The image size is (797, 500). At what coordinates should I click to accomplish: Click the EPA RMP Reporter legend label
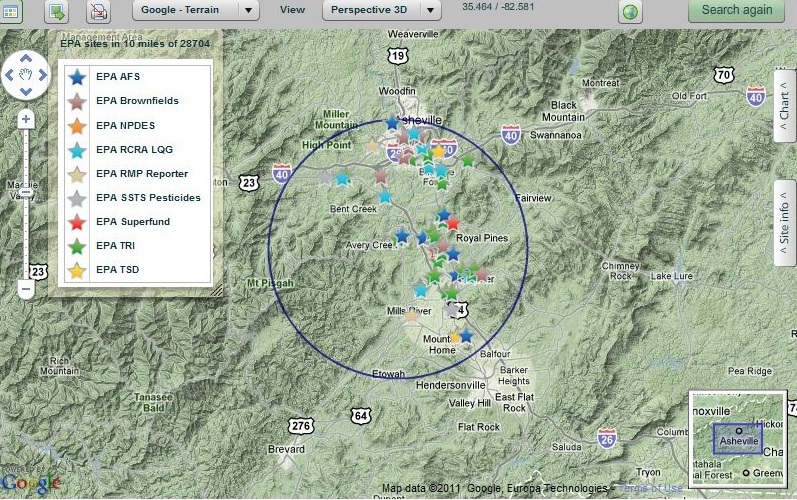[x=142, y=173]
